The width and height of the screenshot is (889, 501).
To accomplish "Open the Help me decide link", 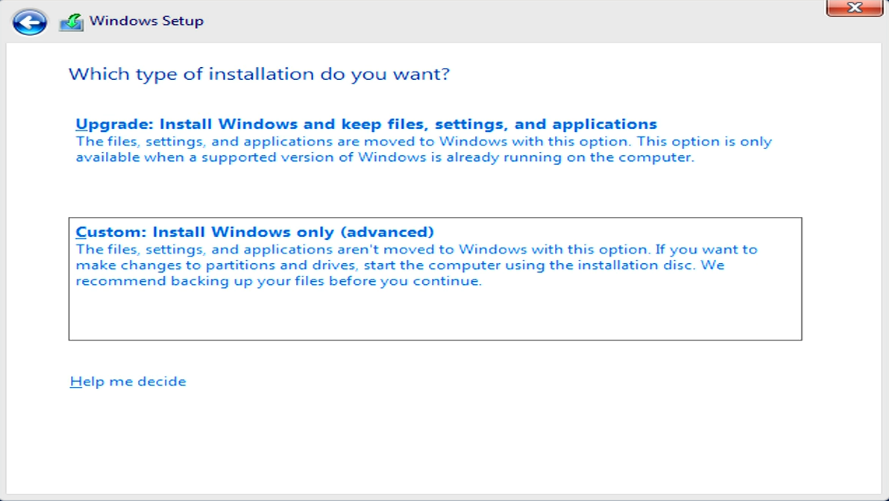I will 128,381.
